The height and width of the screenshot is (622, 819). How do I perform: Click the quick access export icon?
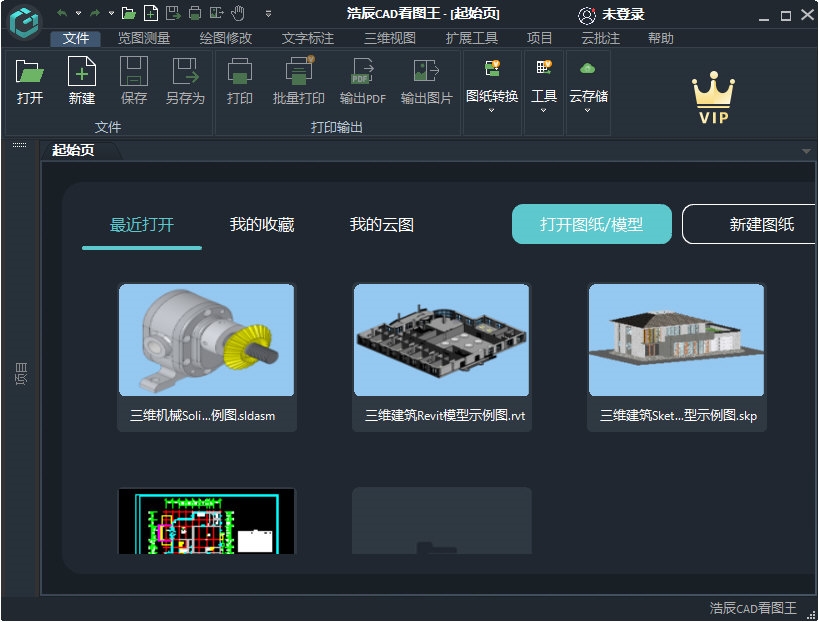216,13
